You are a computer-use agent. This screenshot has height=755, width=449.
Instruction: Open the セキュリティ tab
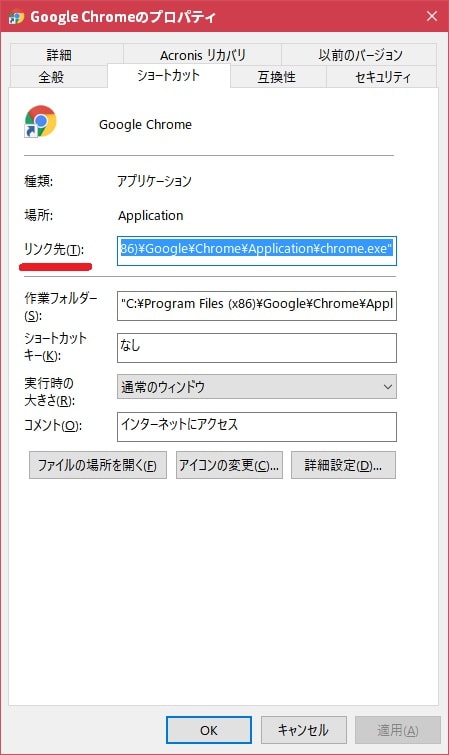pyautogui.click(x=382, y=77)
